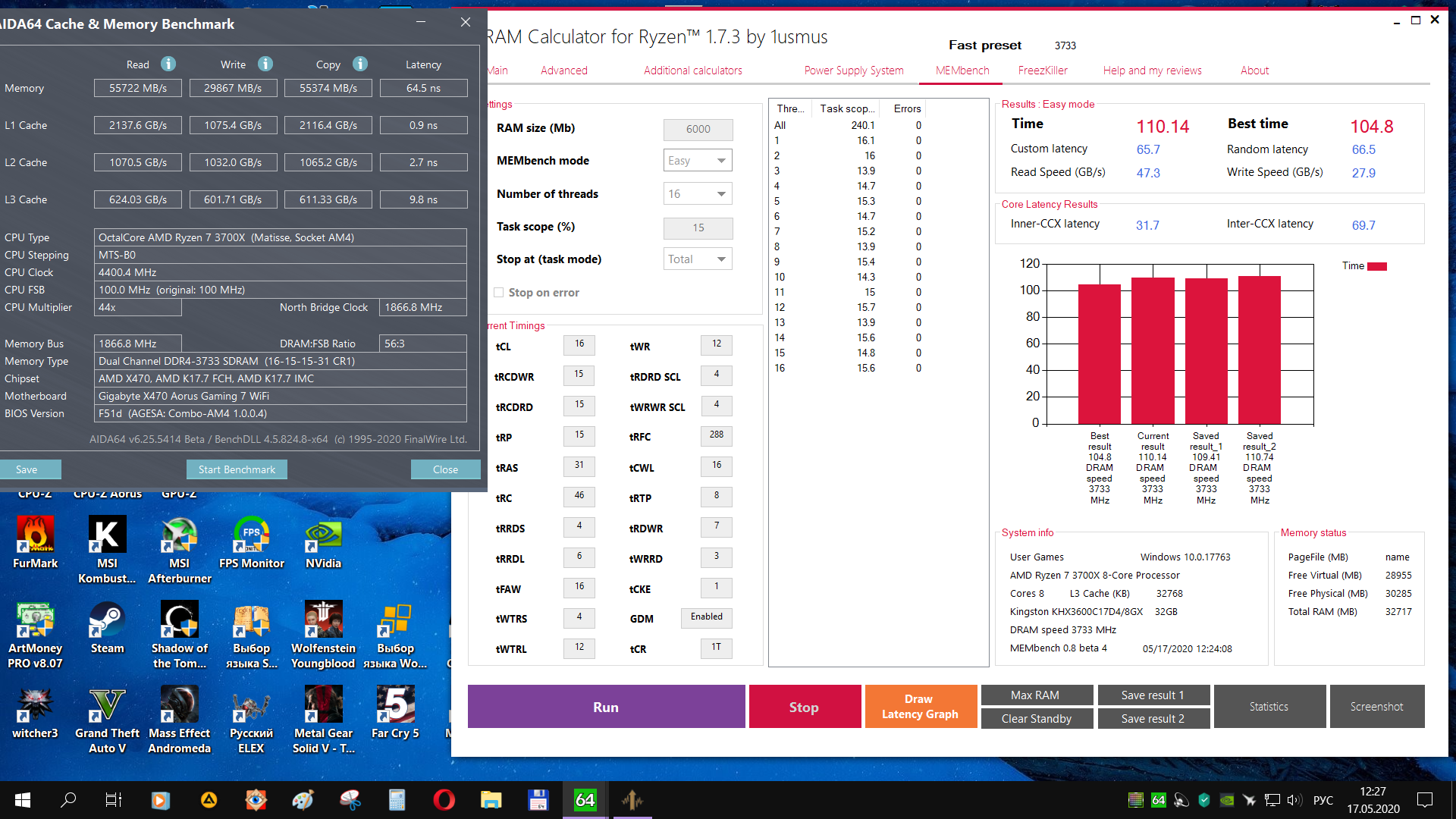This screenshot has height=819, width=1456.
Task: Click the AIDA64 taskbar icon
Action: [585, 799]
